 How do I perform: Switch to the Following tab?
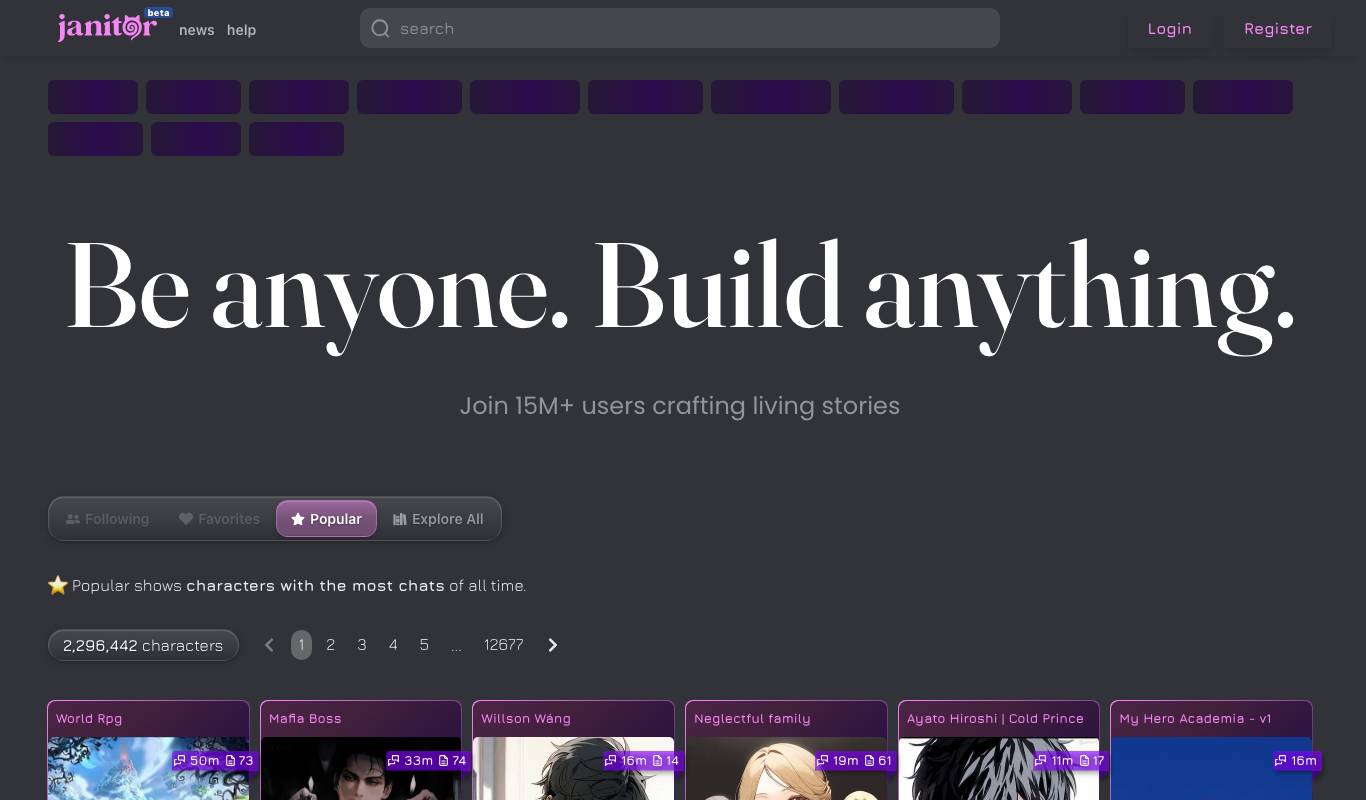[x=107, y=519]
